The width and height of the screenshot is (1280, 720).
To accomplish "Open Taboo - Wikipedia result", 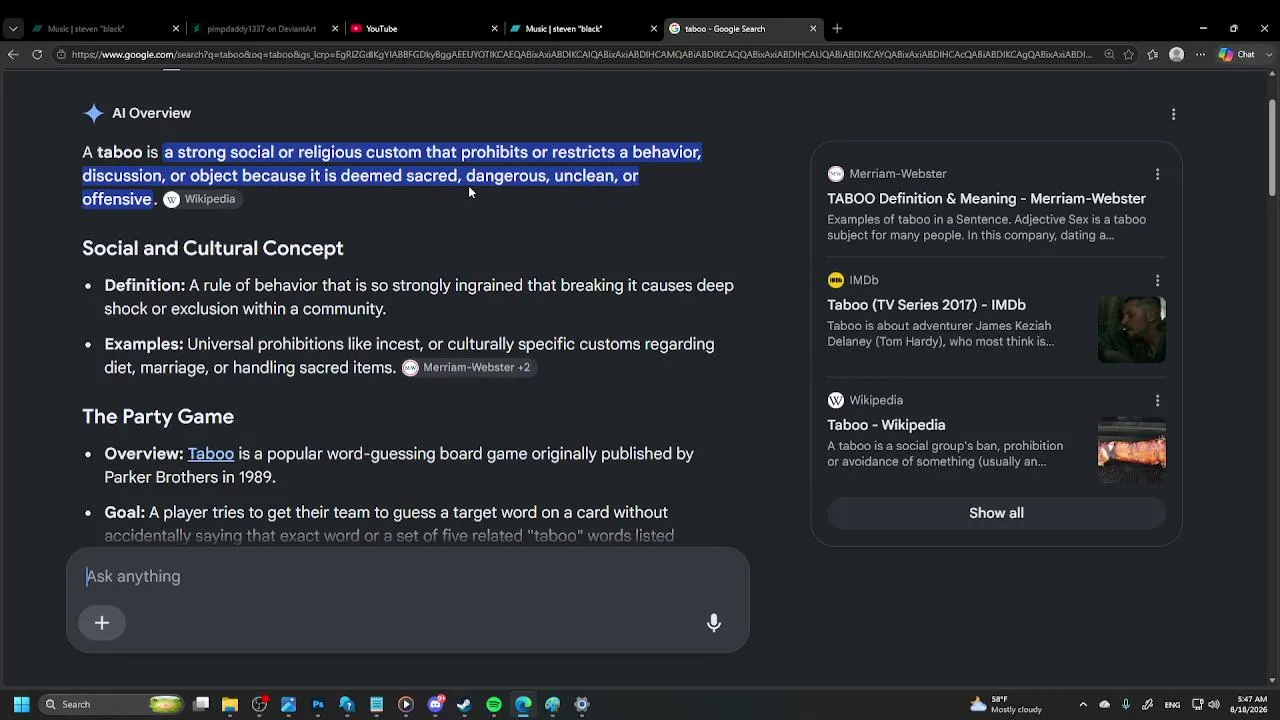I will (886, 425).
